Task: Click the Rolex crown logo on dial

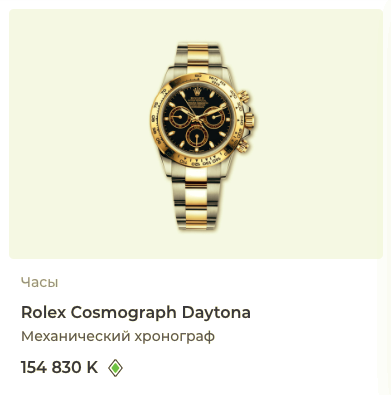Action: [x=197, y=90]
